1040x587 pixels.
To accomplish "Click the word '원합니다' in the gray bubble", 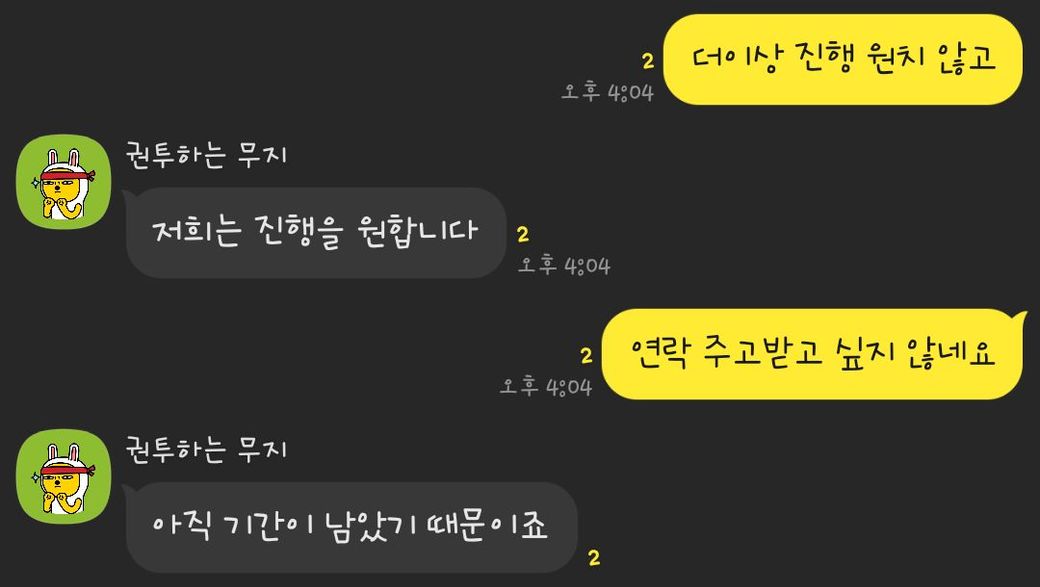I will (x=417, y=231).
